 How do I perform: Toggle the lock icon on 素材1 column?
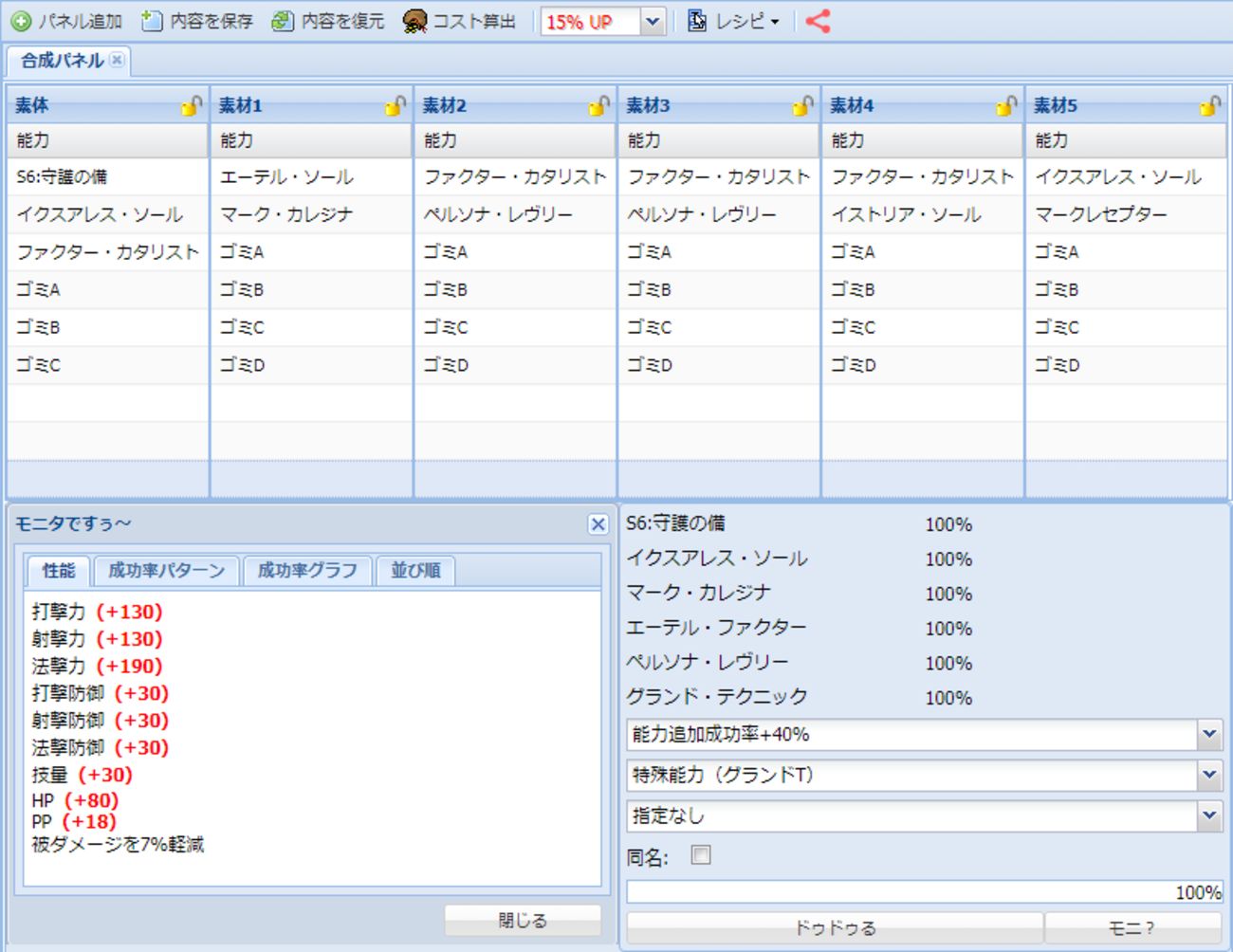click(x=396, y=105)
